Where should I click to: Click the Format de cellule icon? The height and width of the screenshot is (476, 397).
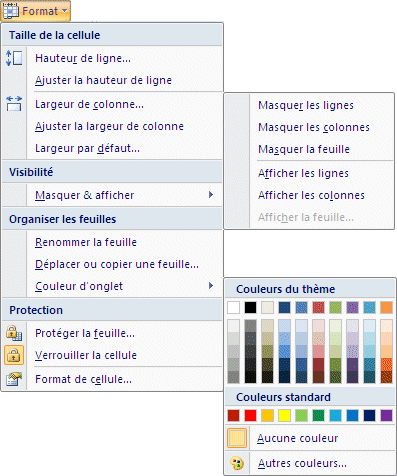coord(14,379)
